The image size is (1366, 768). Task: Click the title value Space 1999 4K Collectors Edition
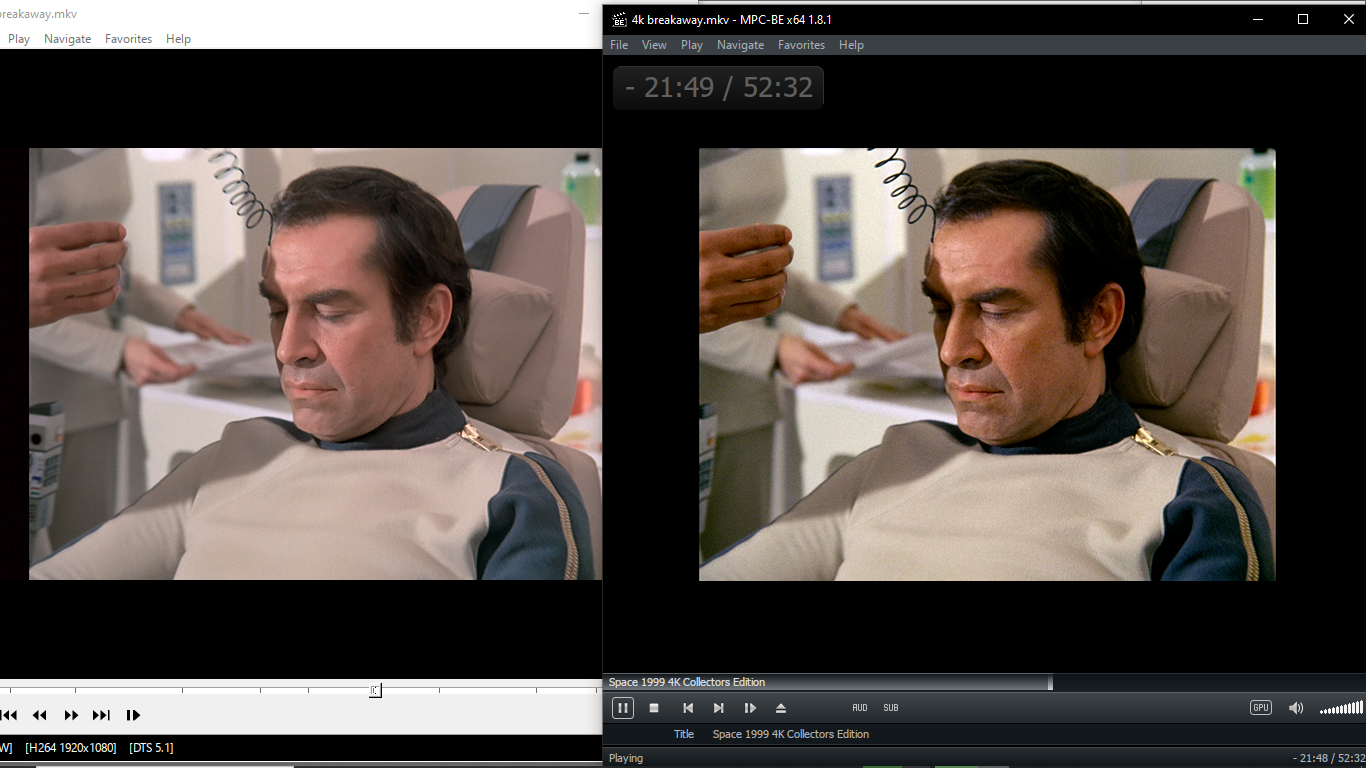coord(791,734)
